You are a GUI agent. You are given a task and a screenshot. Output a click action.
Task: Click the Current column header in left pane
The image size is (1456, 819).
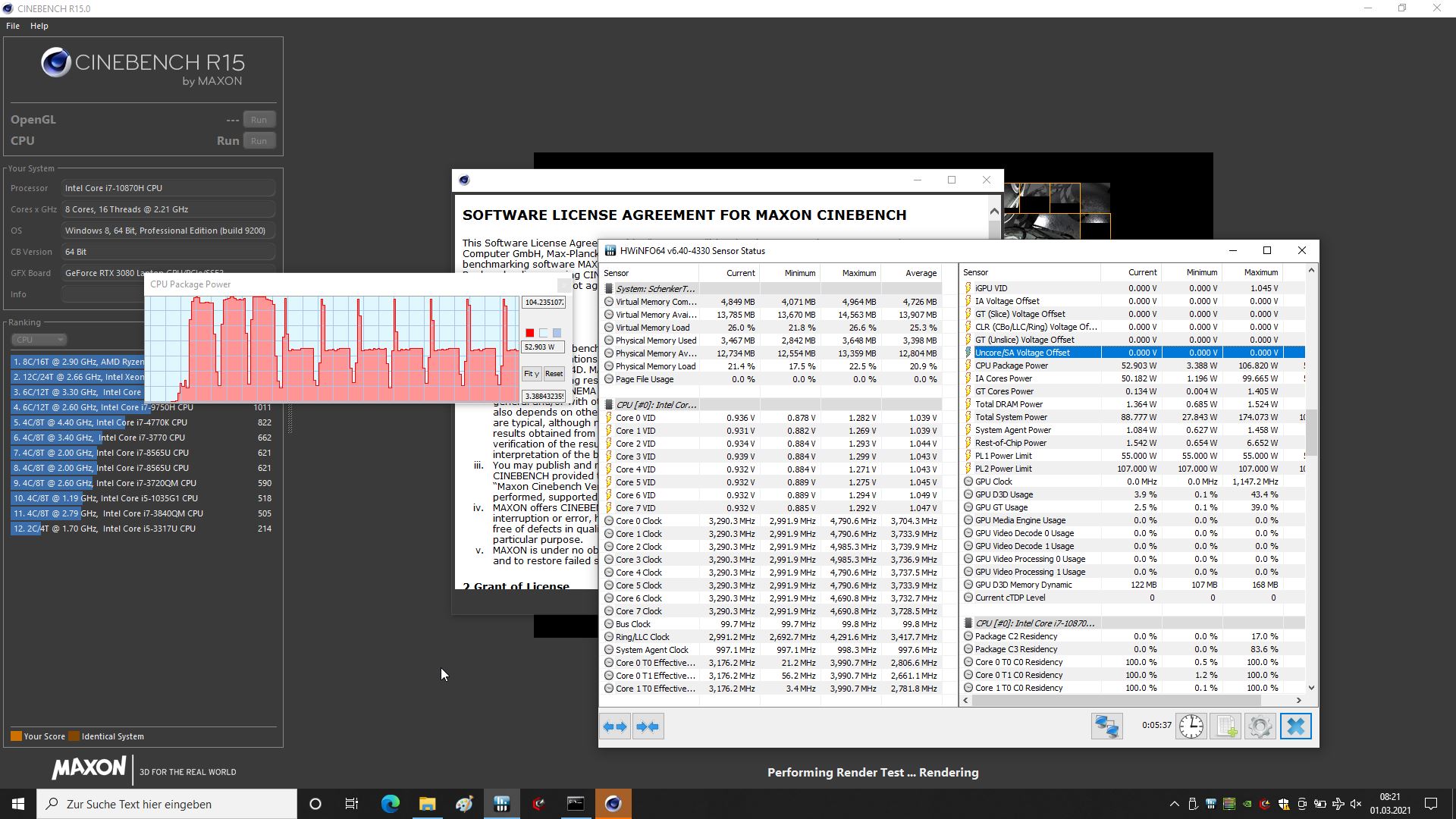click(x=729, y=273)
